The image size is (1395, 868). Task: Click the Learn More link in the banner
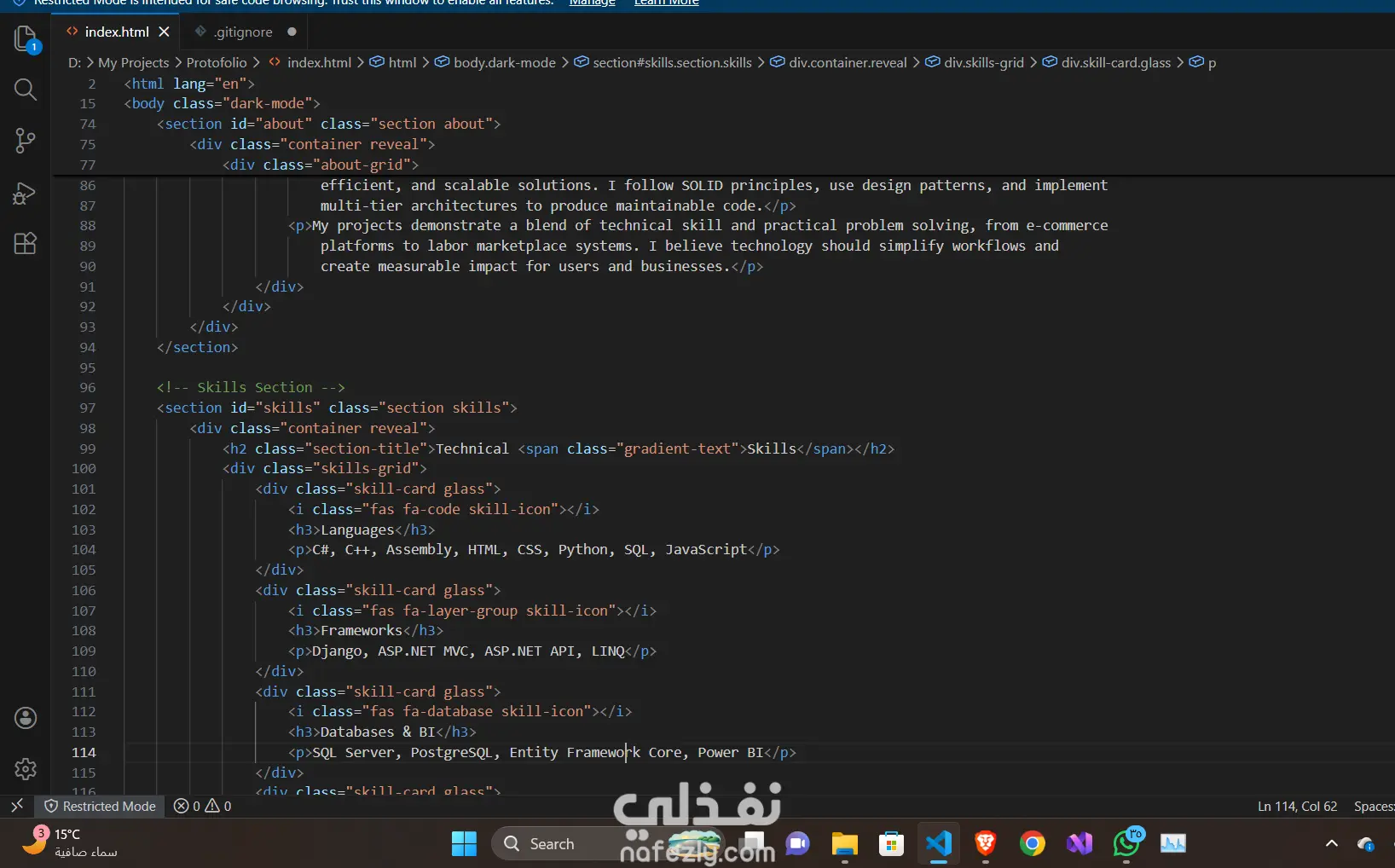coord(666,3)
